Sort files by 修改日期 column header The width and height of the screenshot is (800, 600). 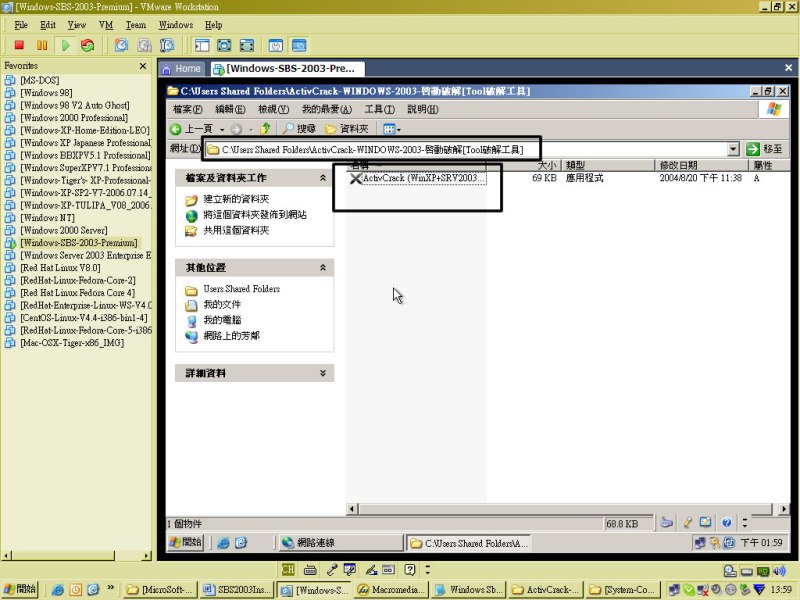tap(702, 165)
